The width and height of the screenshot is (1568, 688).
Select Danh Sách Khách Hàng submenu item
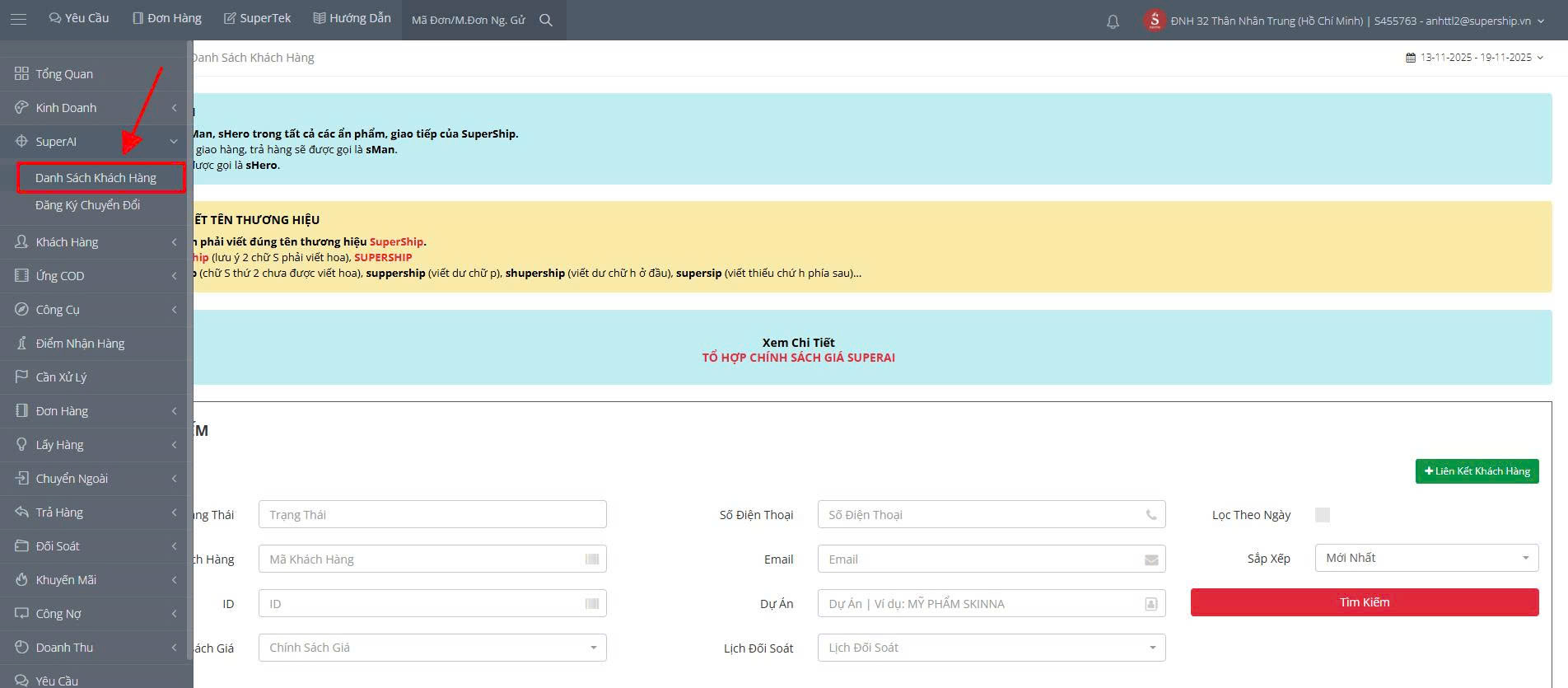(x=96, y=178)
